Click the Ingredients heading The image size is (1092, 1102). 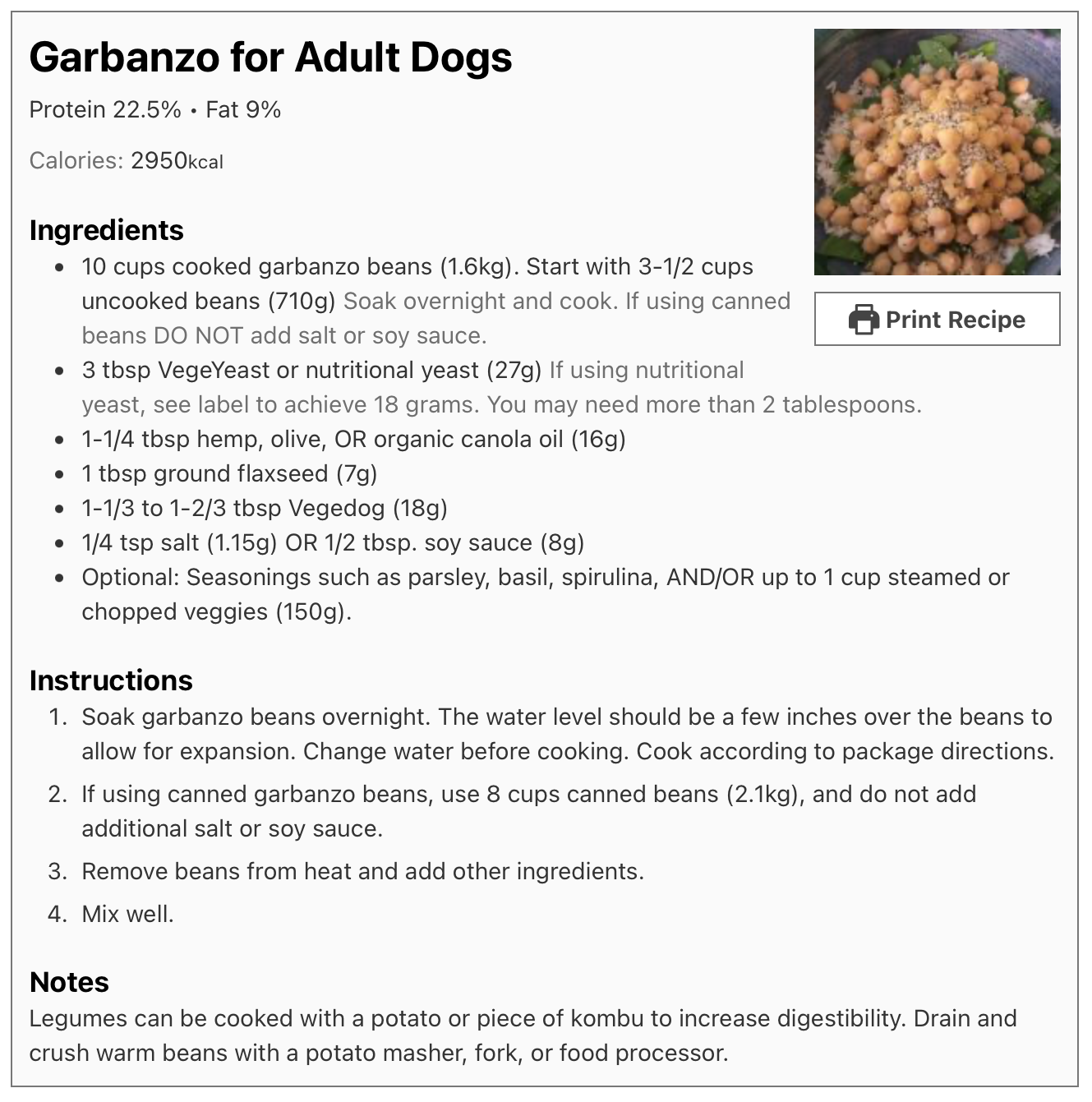106,230
